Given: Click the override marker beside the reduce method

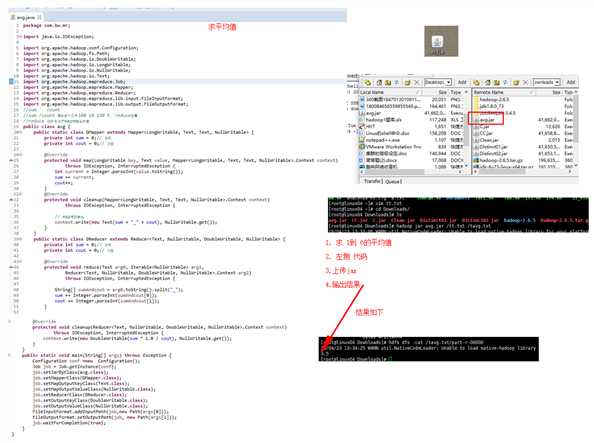Looking at the screenshot, I should pos(11,267).
